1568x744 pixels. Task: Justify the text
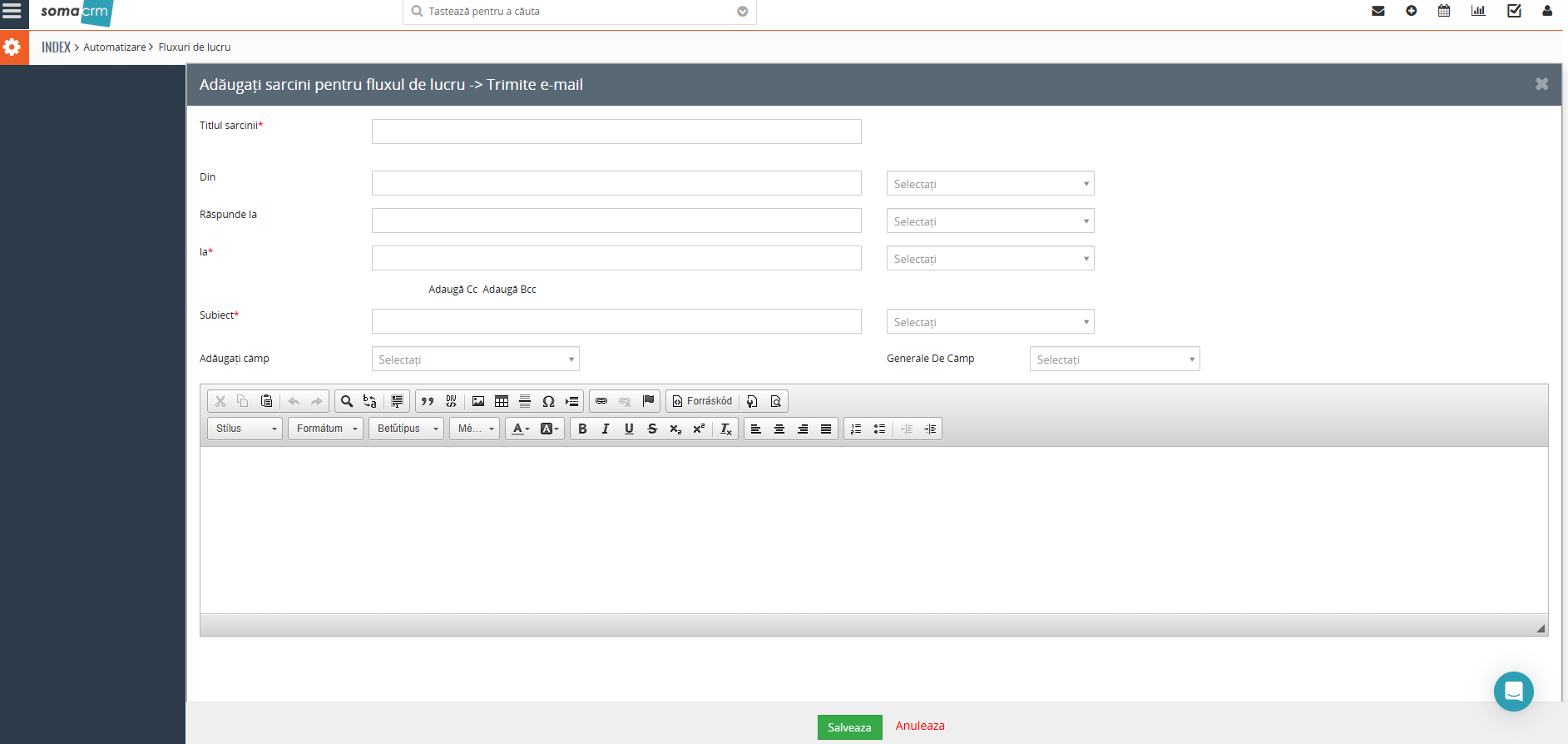[x=826, y=429]
